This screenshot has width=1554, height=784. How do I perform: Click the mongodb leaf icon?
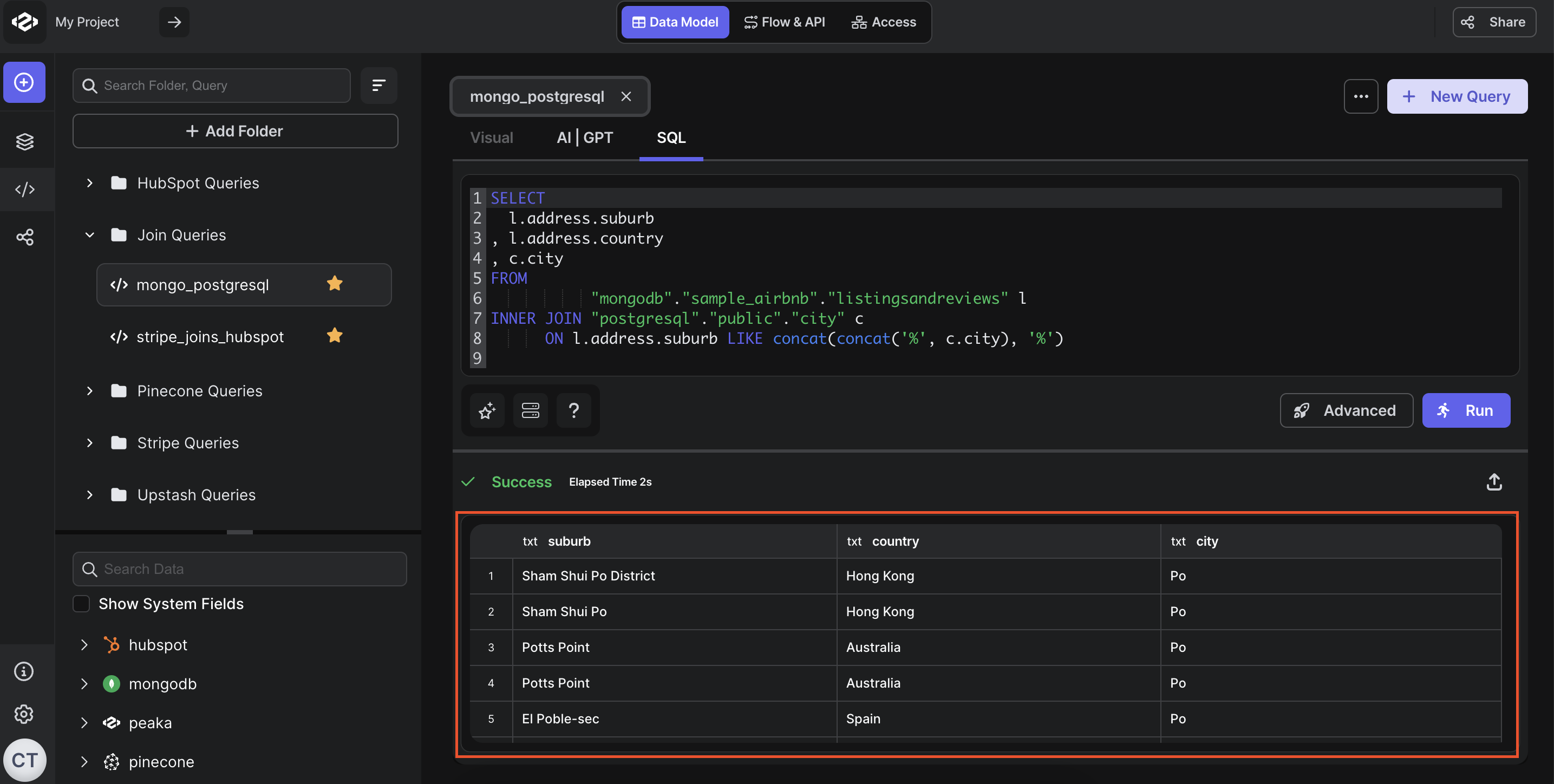(x=111, y=684)
